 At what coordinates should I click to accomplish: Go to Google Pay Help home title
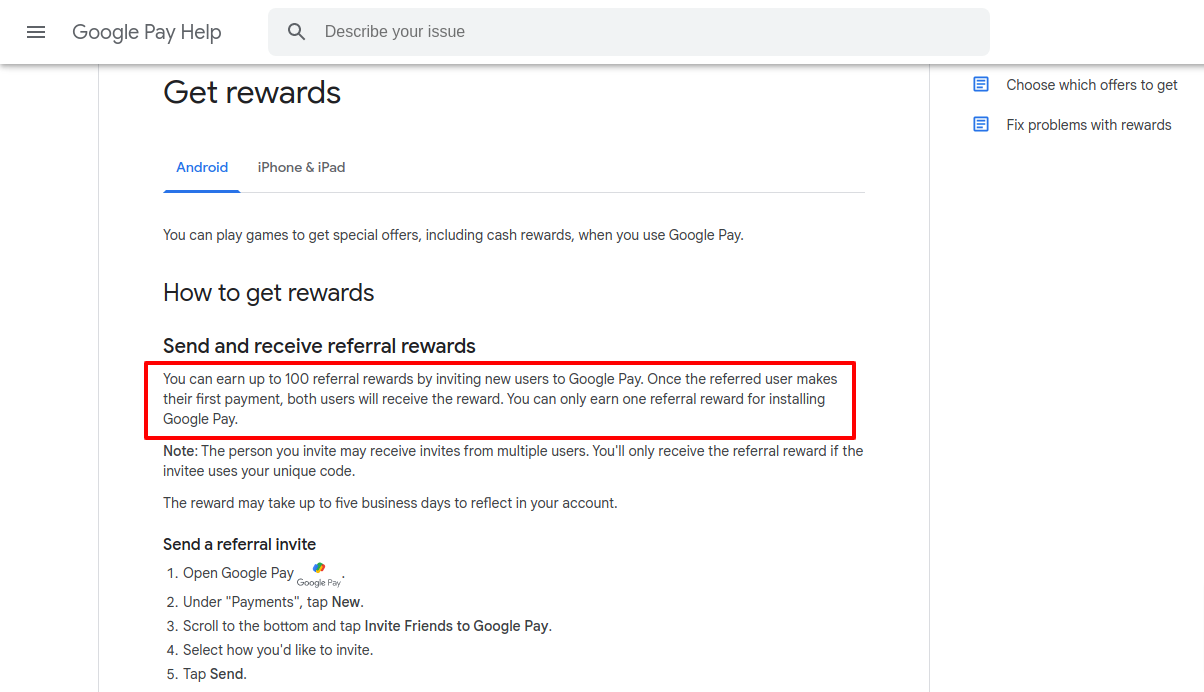click(147, 32)
